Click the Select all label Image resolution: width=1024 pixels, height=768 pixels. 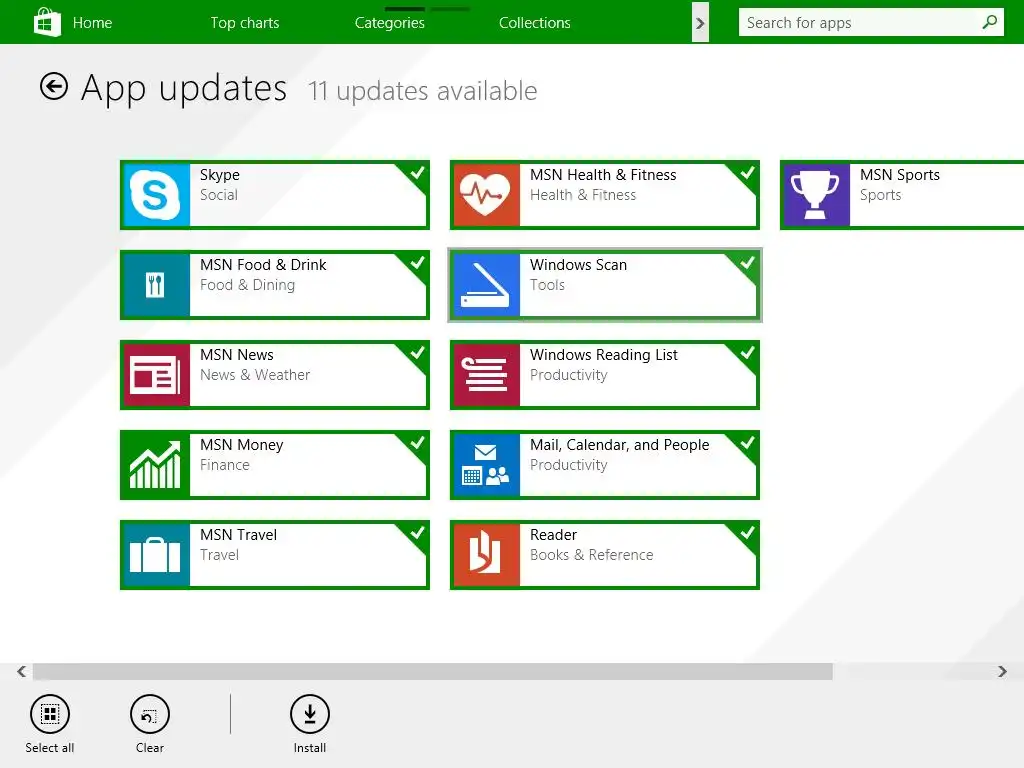pyautogui.click(x=50, y=748)
